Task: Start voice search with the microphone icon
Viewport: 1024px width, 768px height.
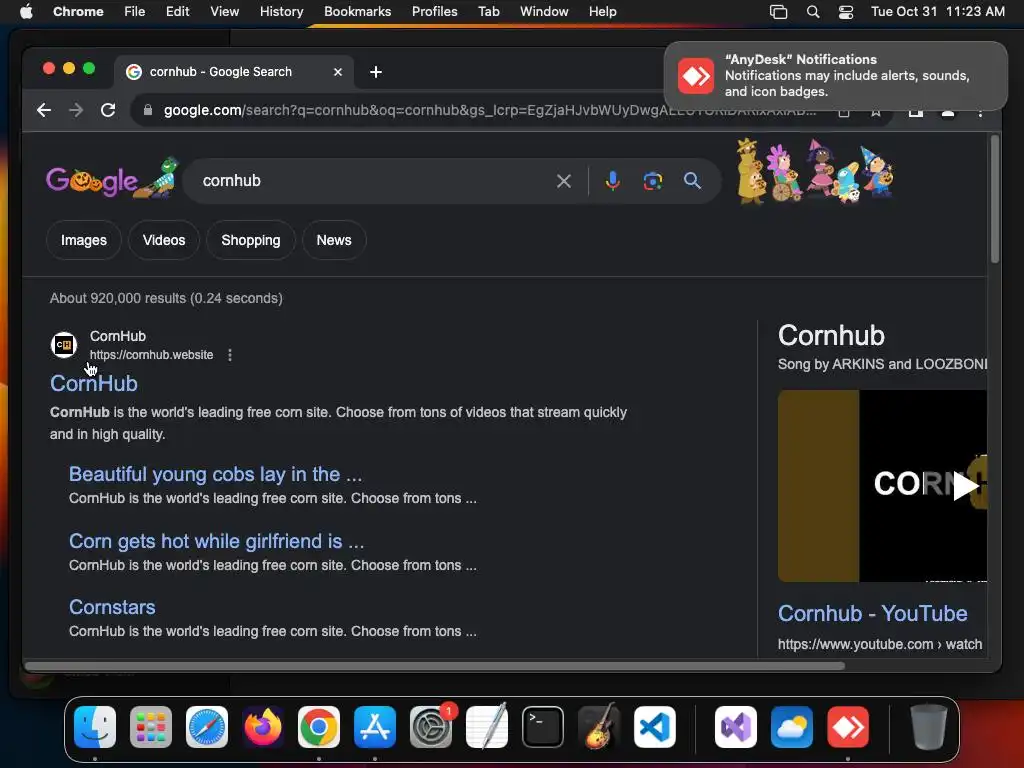Action: (612, 181)
